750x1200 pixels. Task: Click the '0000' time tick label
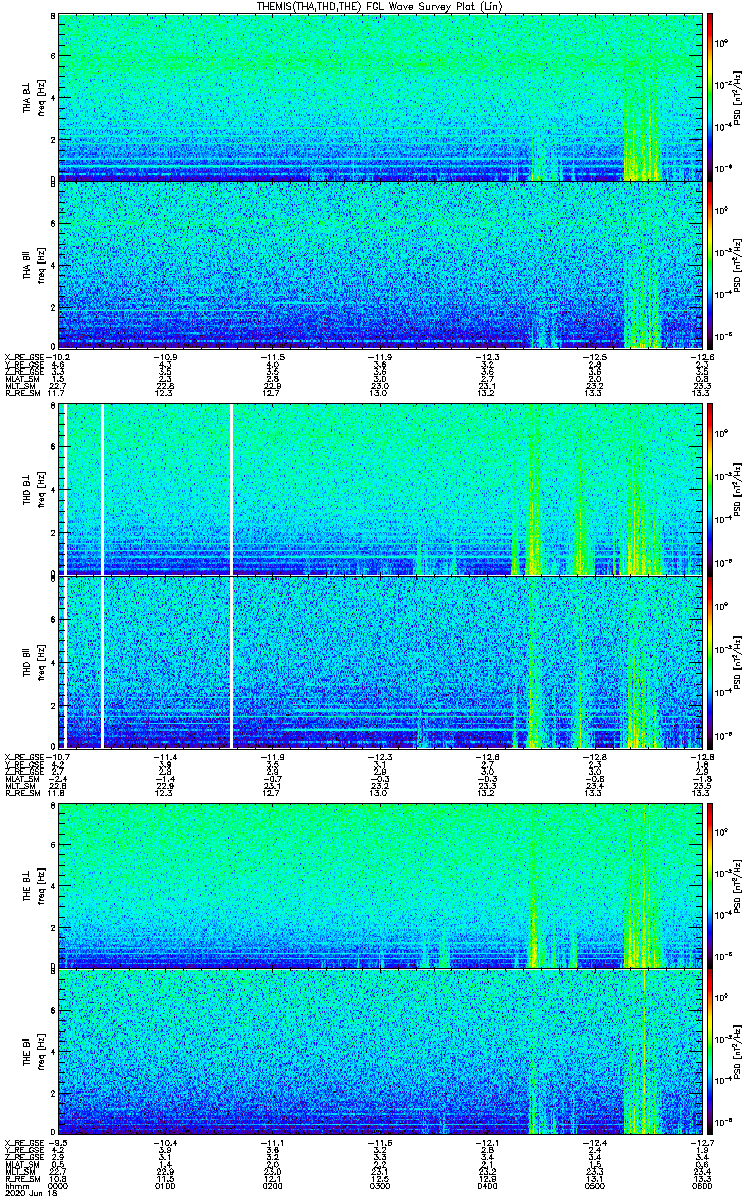coord(58,1187)
